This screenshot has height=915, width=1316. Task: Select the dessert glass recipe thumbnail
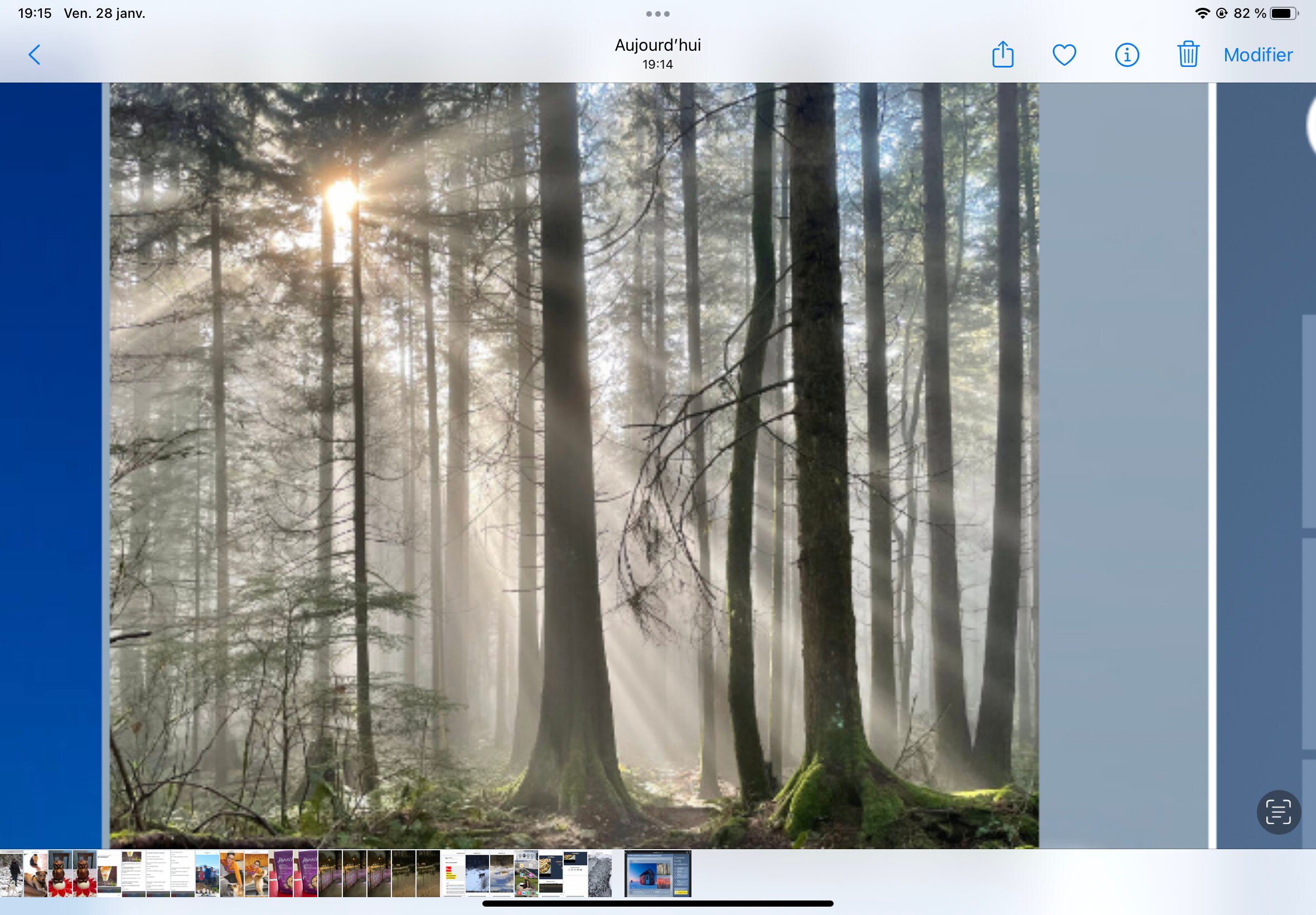[109, 874]
